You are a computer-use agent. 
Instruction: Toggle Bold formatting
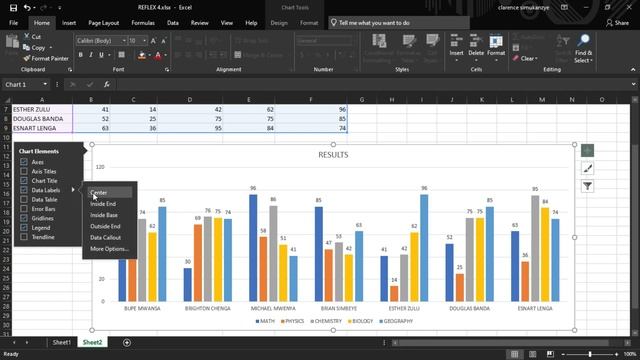click(80, 55)
